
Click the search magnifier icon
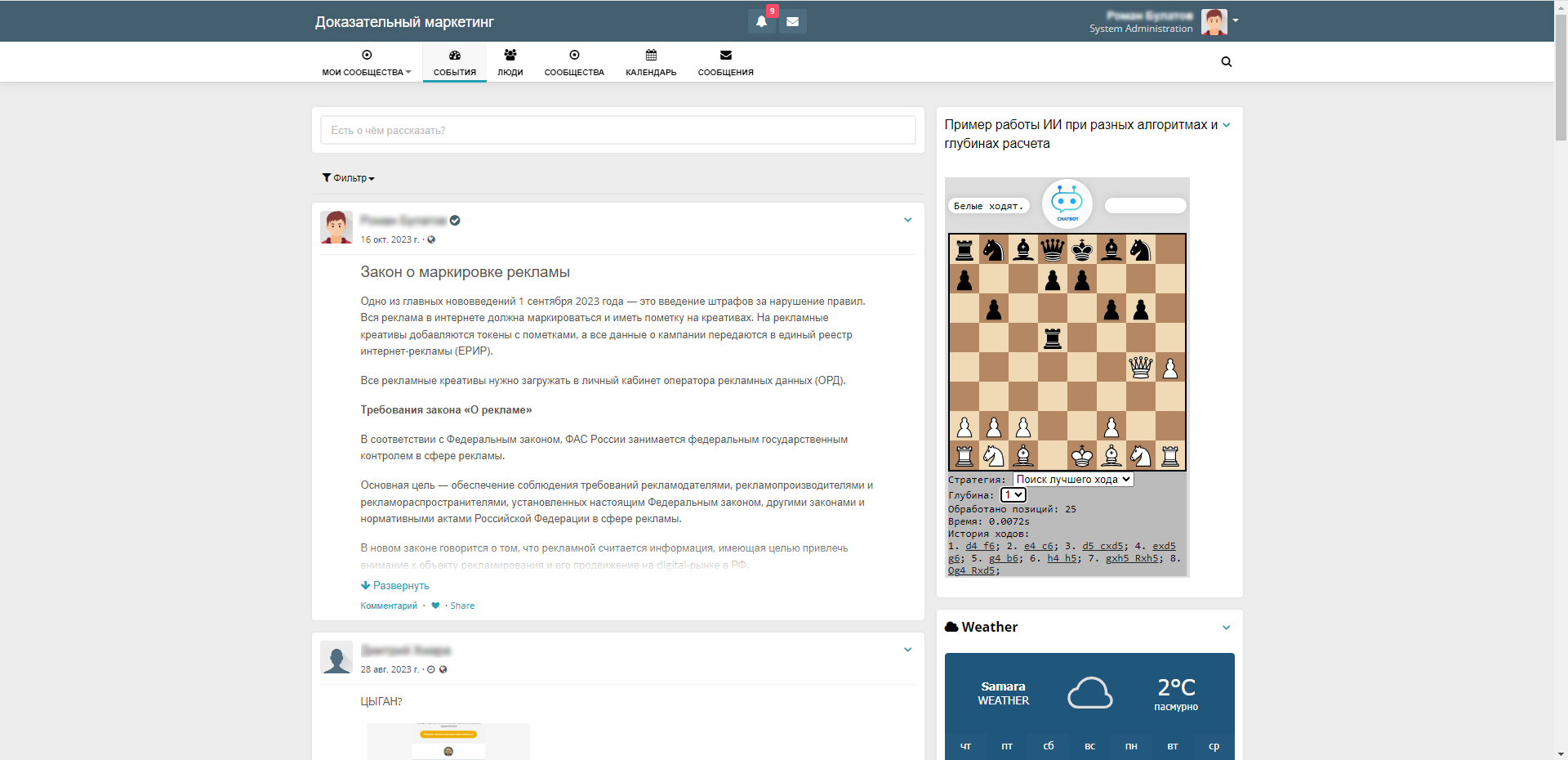point(1226,62)
